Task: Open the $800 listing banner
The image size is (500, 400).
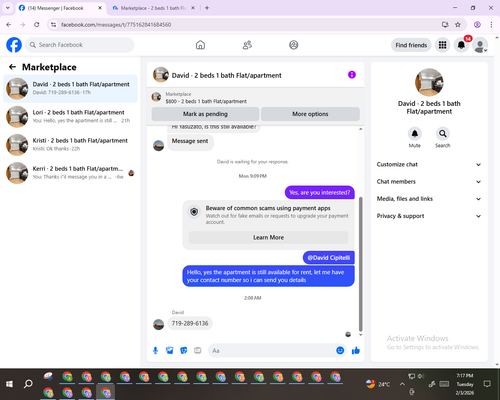Action: coord(255,97)
